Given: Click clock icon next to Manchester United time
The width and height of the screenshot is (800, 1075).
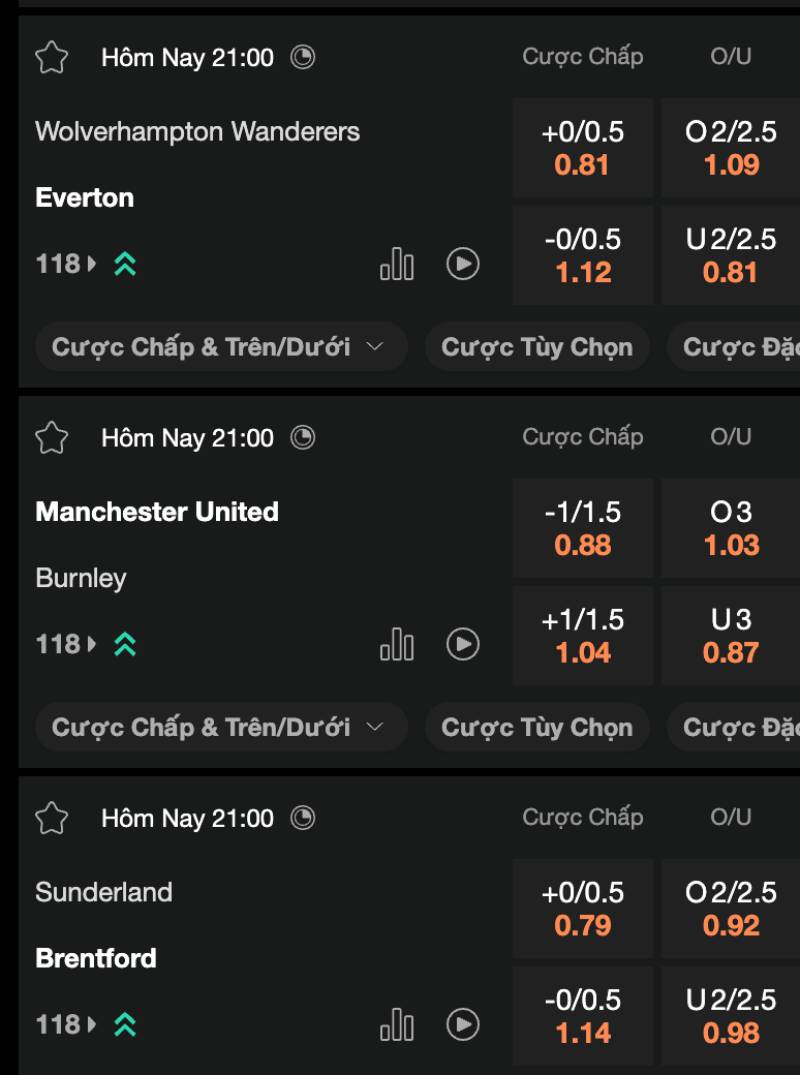Looking at the screenshot, I should (x=303, y=438).
